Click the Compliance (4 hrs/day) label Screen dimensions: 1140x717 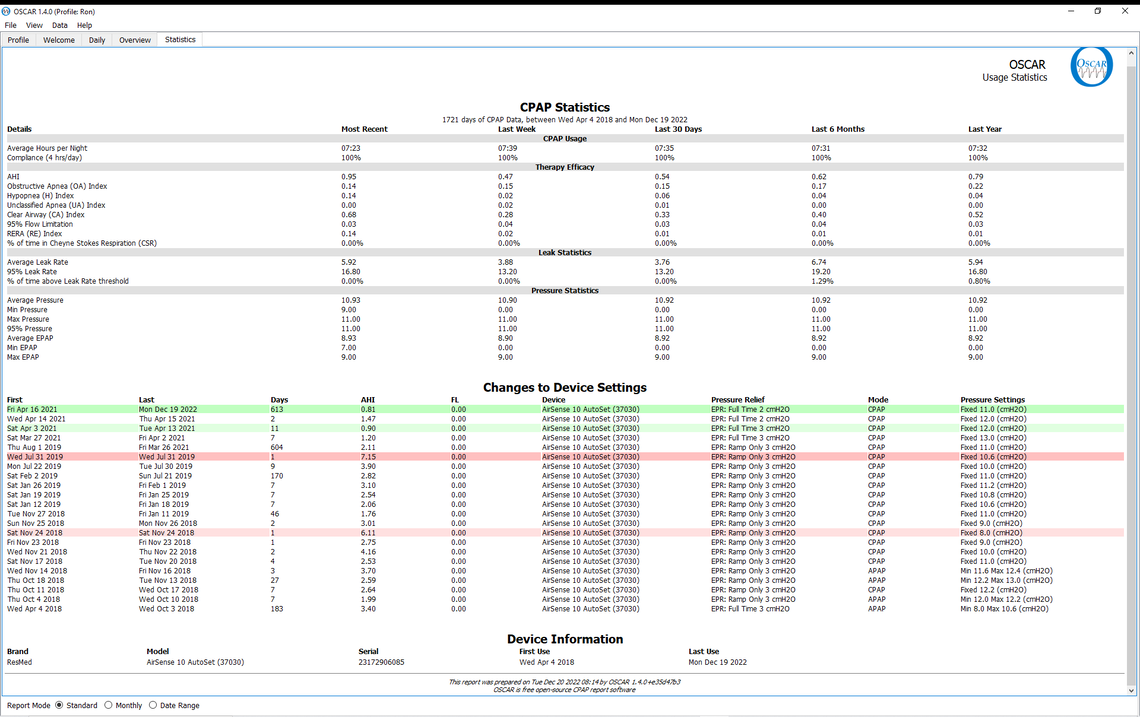coord(44,158)
